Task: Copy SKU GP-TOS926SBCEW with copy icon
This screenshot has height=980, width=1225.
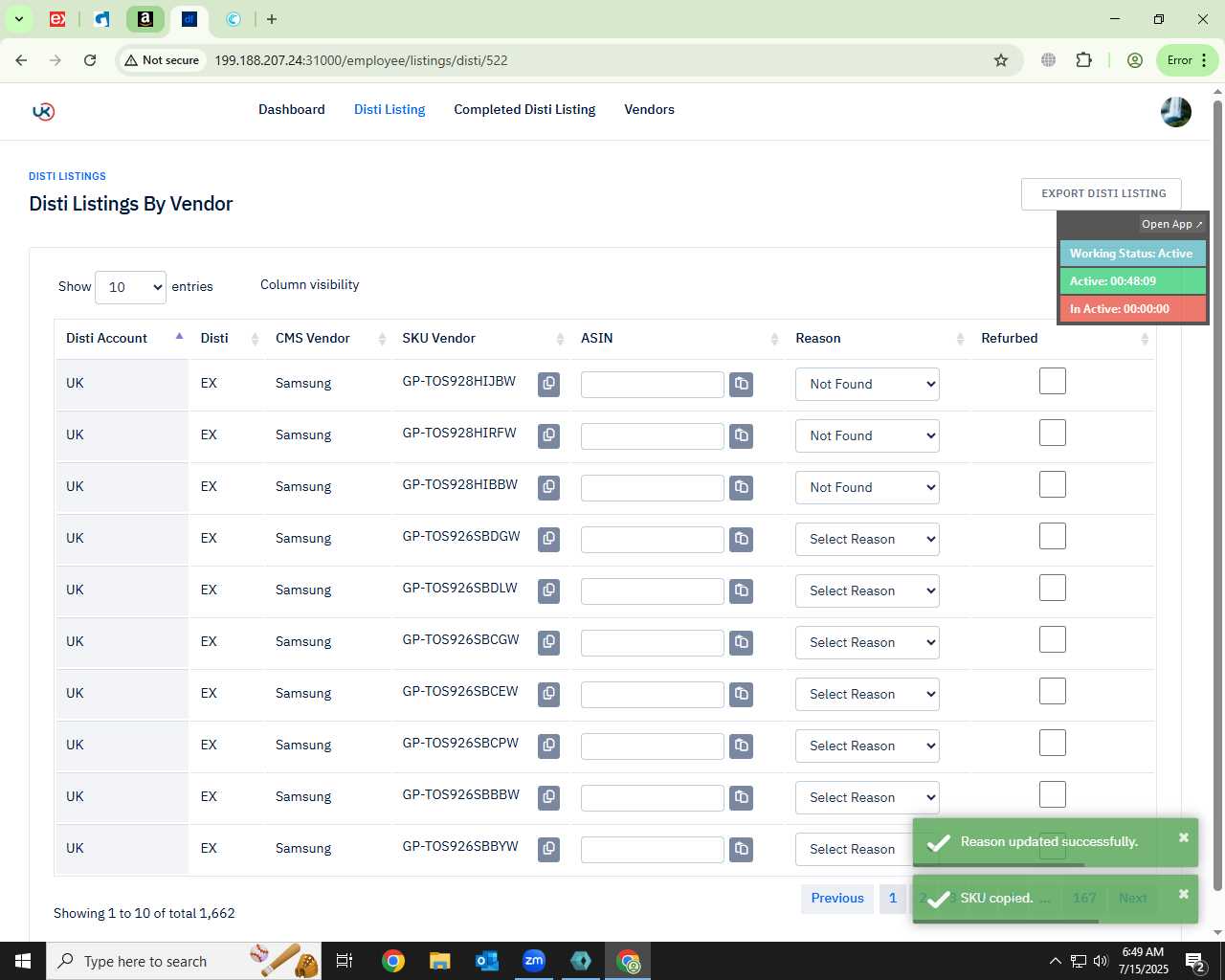Action: [x=548, y=694]
